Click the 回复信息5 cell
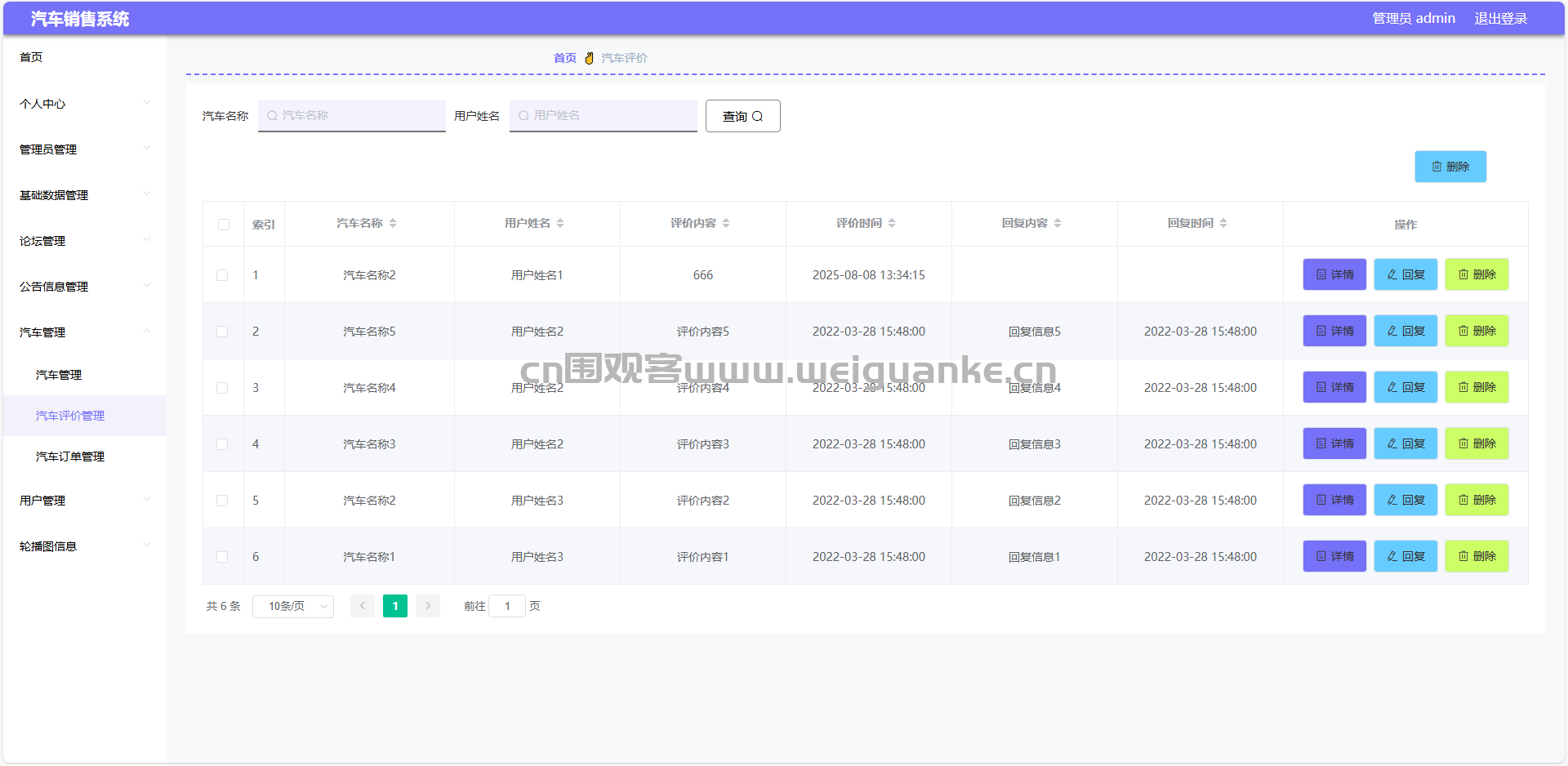 (x=1035, y=332)
